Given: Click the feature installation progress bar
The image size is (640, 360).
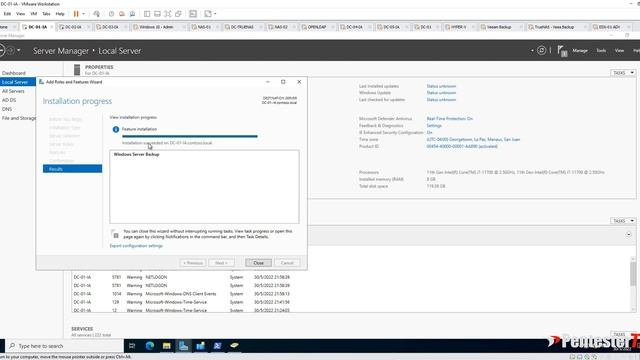Looking at the screenshot, I should 190,136.
